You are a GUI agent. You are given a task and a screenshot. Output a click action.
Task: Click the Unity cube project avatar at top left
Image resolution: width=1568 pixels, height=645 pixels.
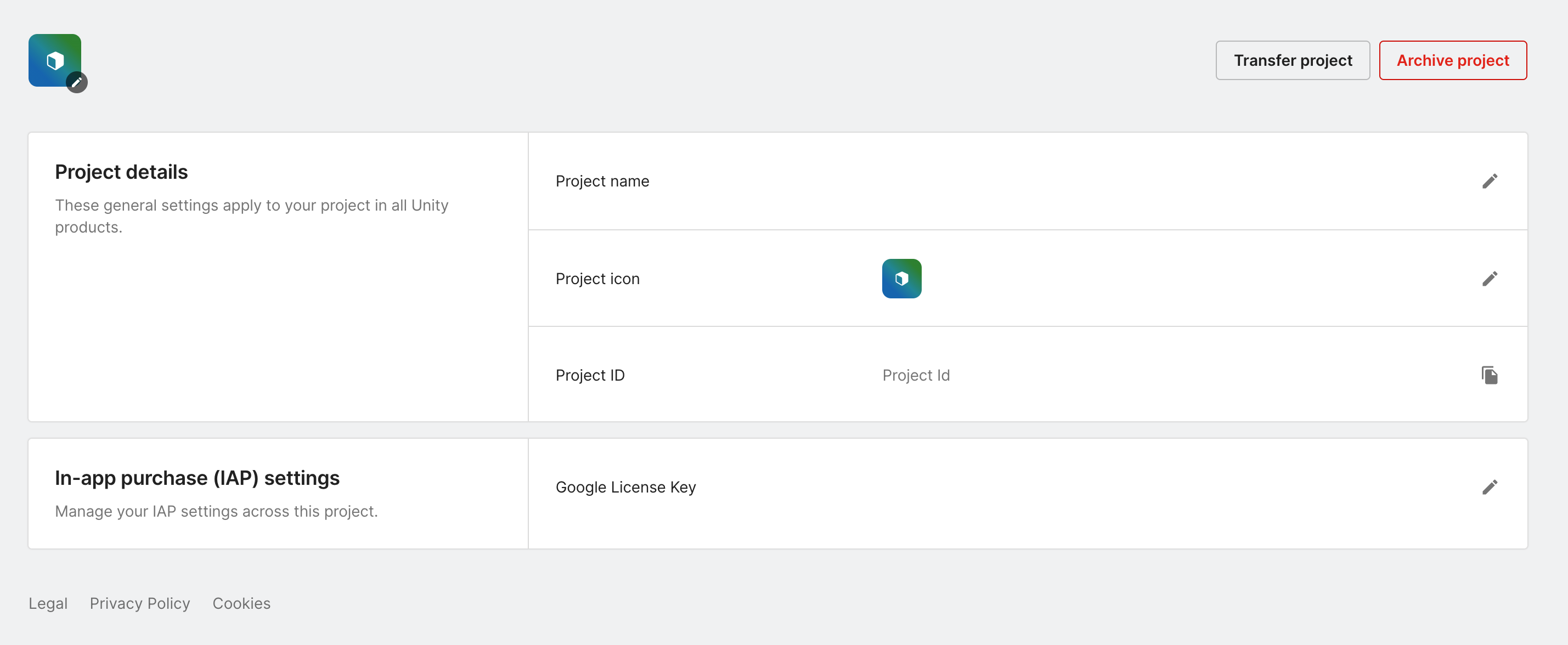click(55, 61)
